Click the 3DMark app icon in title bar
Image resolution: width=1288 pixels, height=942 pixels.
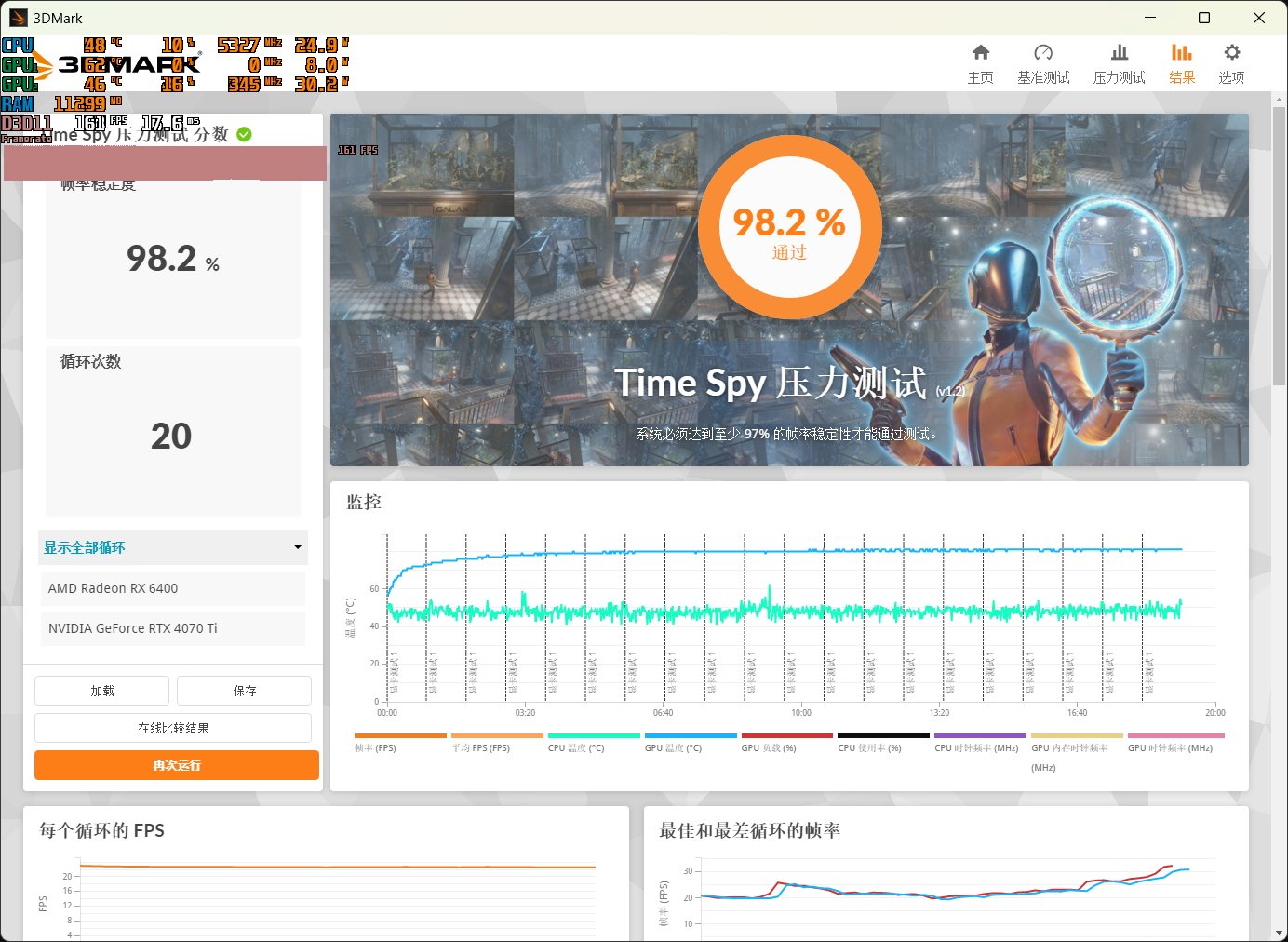pos(19,18)
